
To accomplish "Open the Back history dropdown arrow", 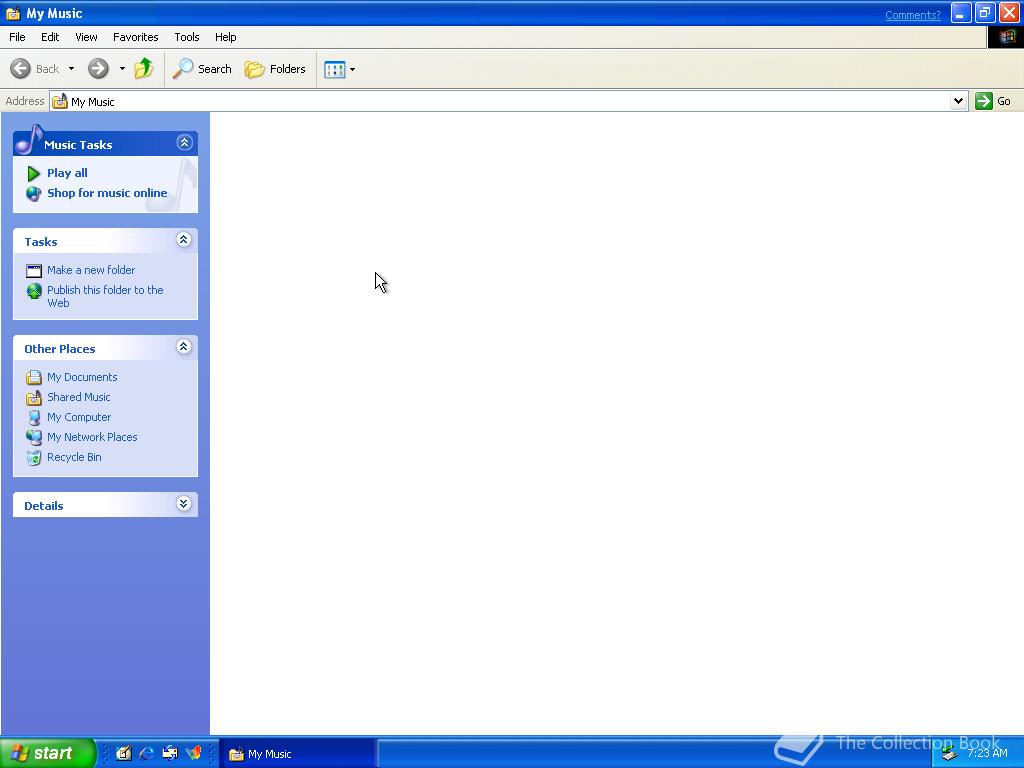I will tap(71, 69).
